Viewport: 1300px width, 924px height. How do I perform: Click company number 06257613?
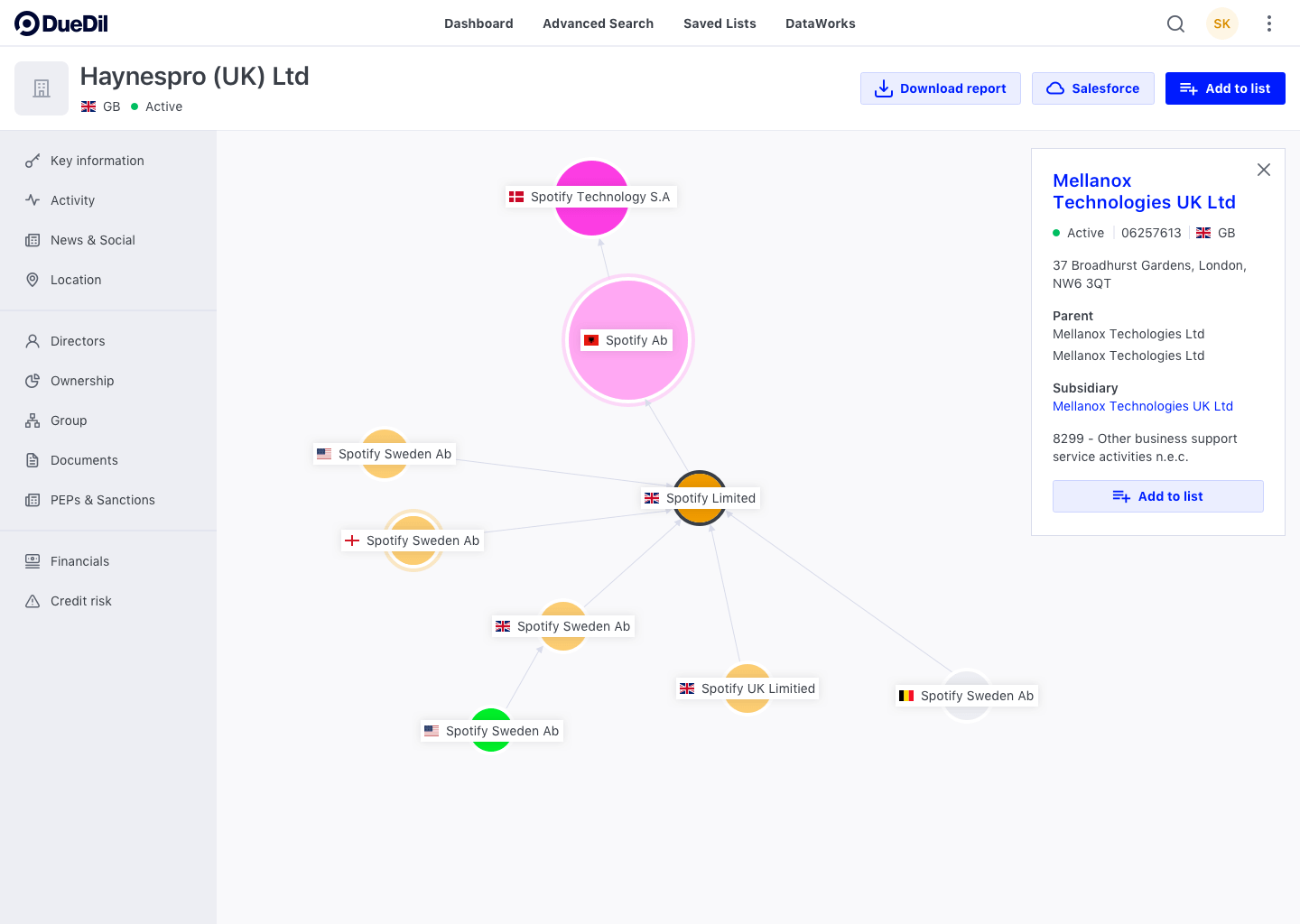pyautogui.click(x=1151, y=233)
